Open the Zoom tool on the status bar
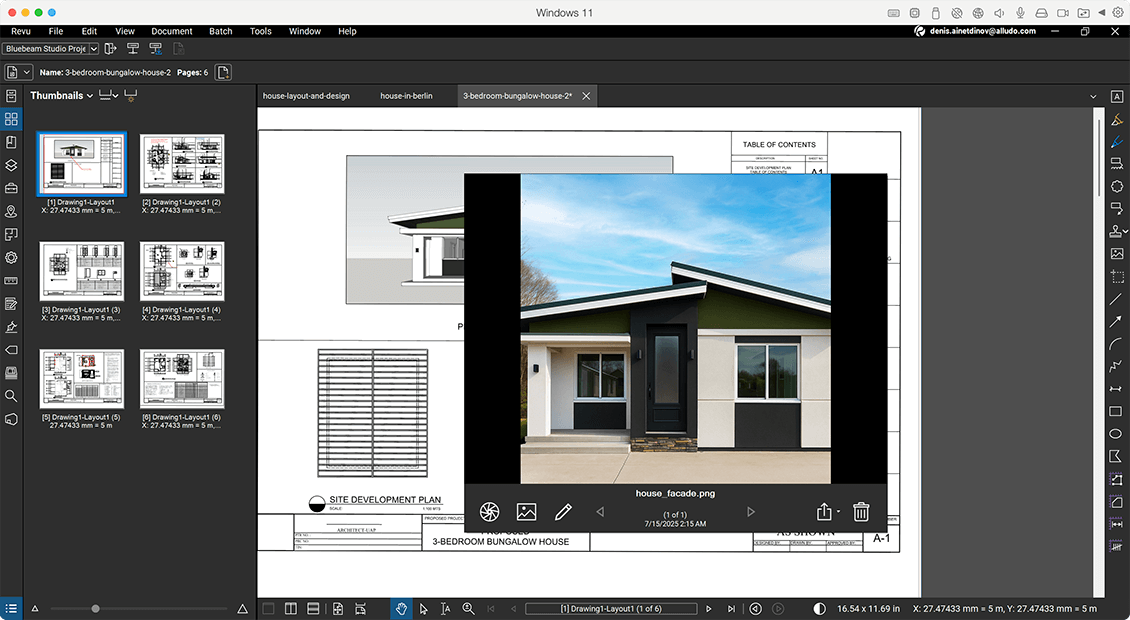Viewport: 1130px width, 620px height. coord(469,608)
